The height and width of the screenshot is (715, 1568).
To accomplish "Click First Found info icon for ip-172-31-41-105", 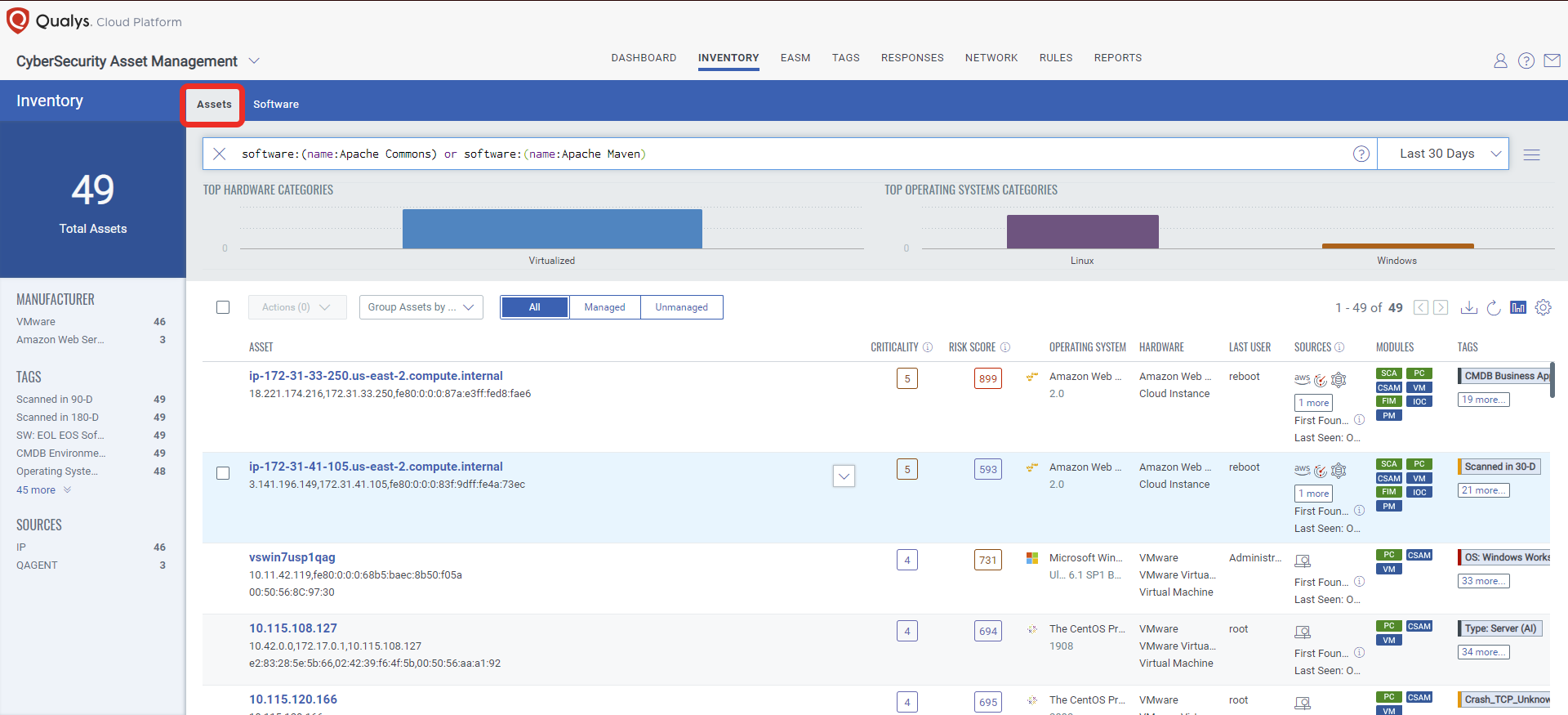I will coord(1360,511).
